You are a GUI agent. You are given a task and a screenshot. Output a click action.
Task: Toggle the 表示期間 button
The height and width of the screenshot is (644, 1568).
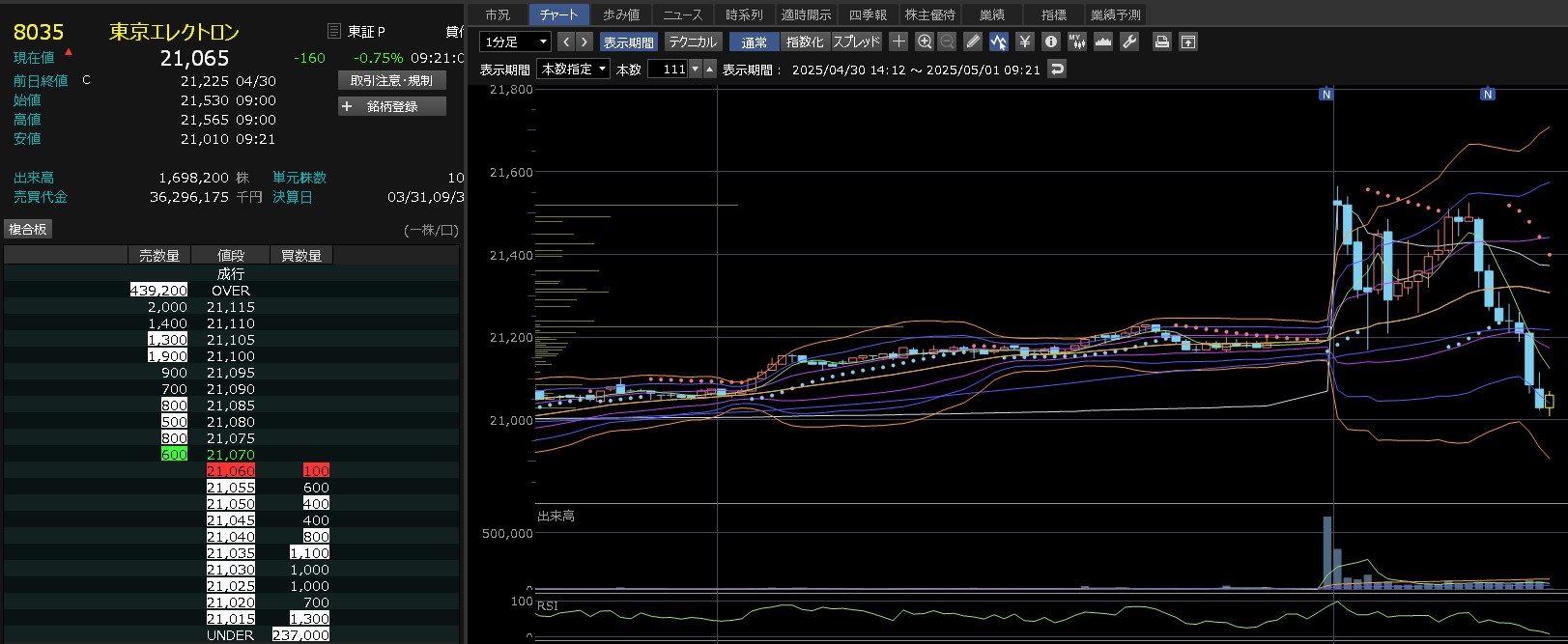click(x=629, y=42)
